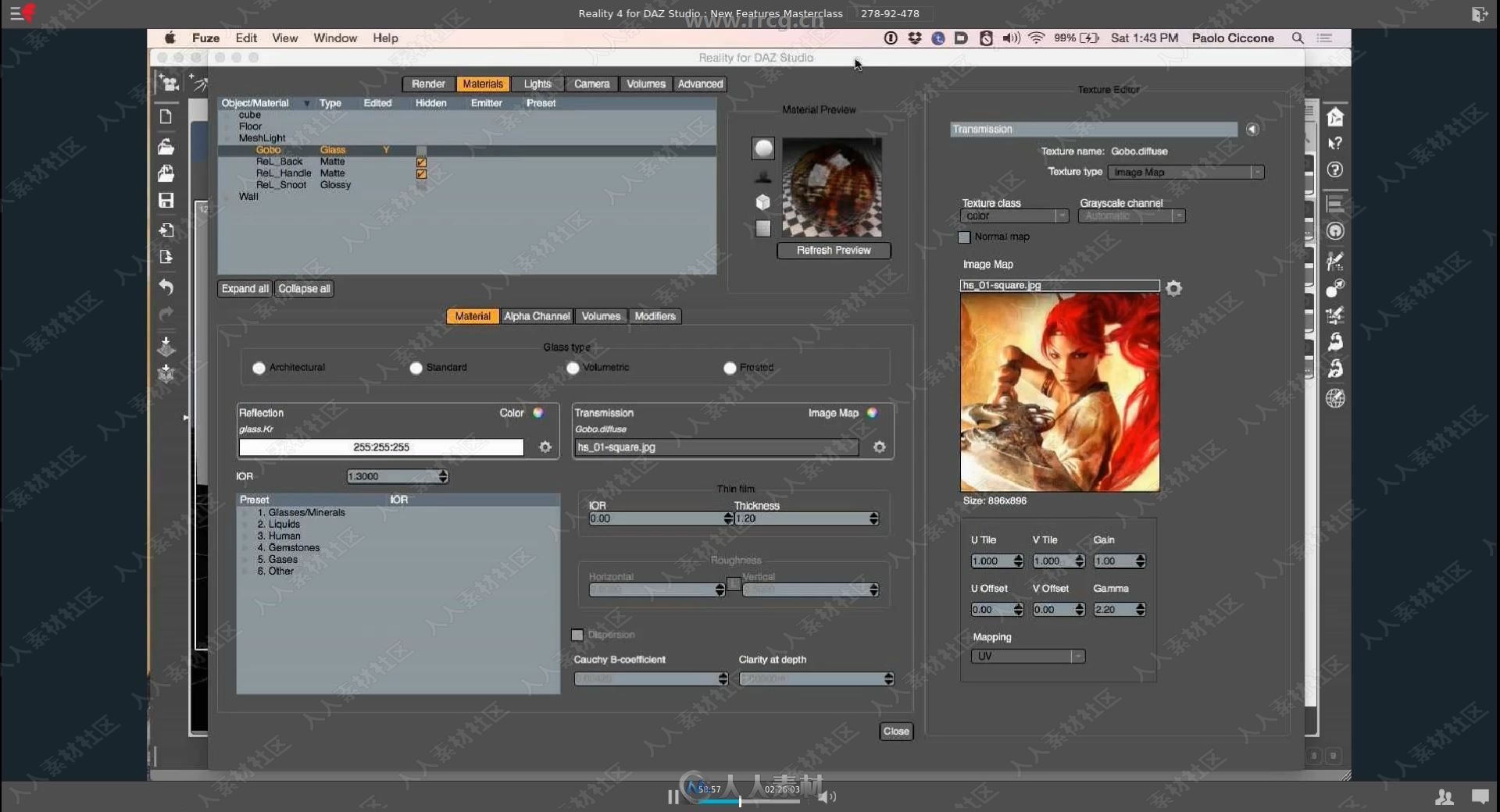
Task: Select the plane preview shape icon
Action: pyautogui.click(x=763, y=228)
